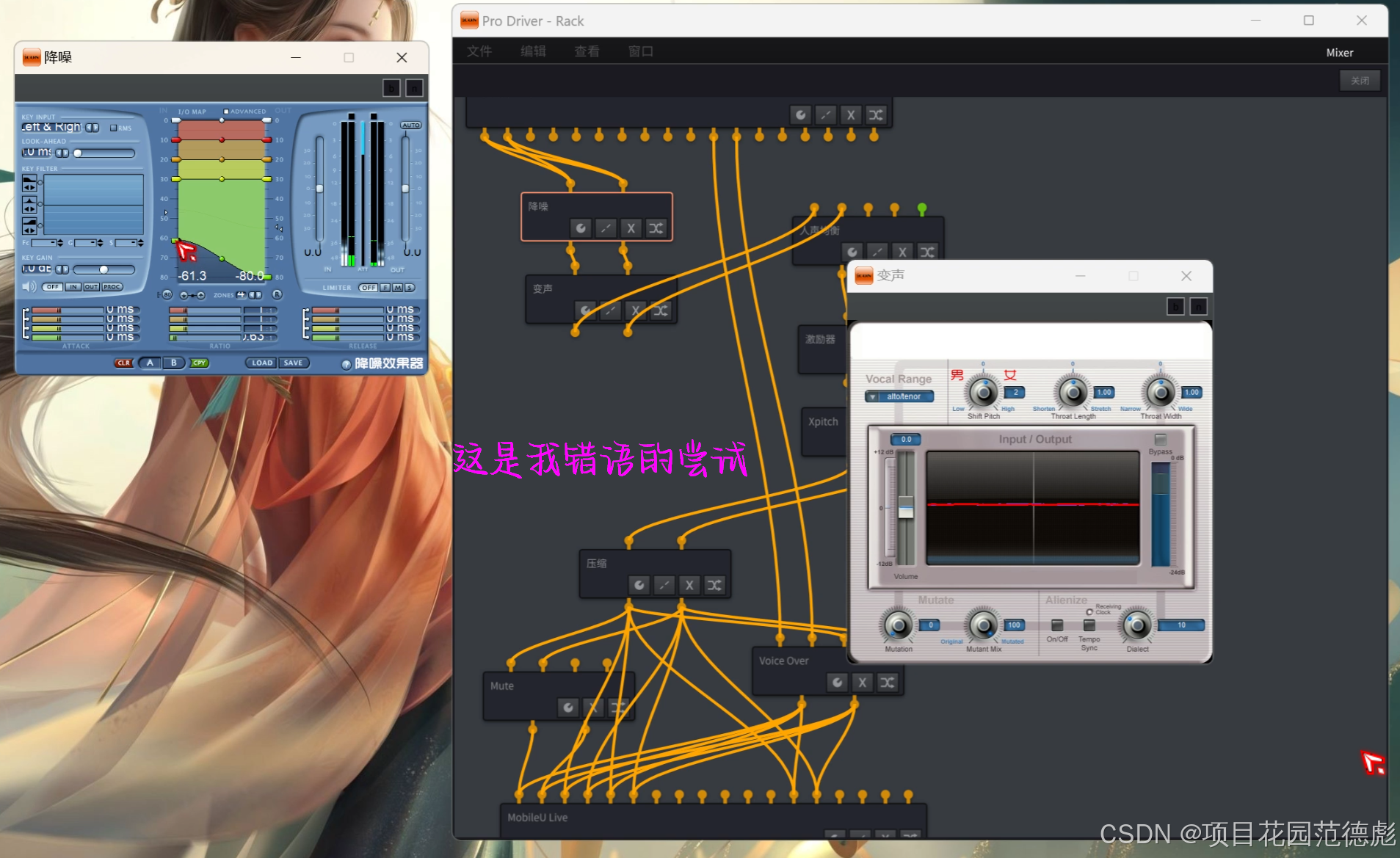
Task: Open editor icon on top input rack module
Action: pos(826,114)
